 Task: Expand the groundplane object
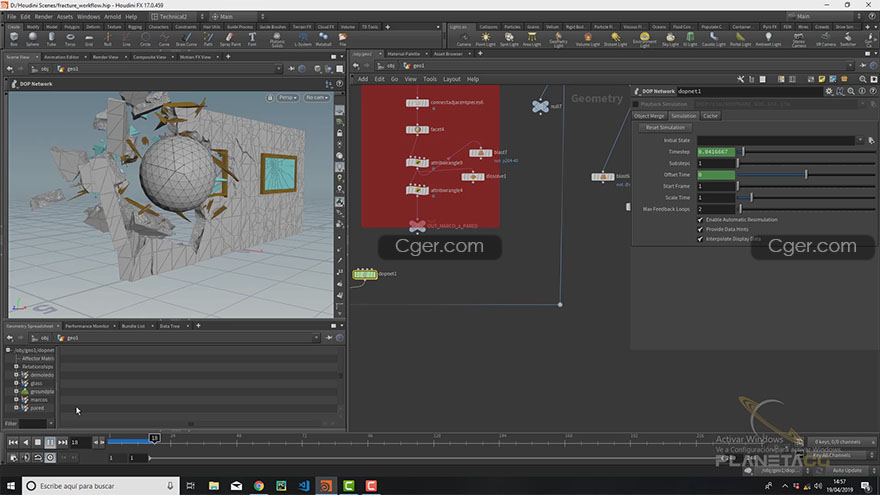click(16, 391)
